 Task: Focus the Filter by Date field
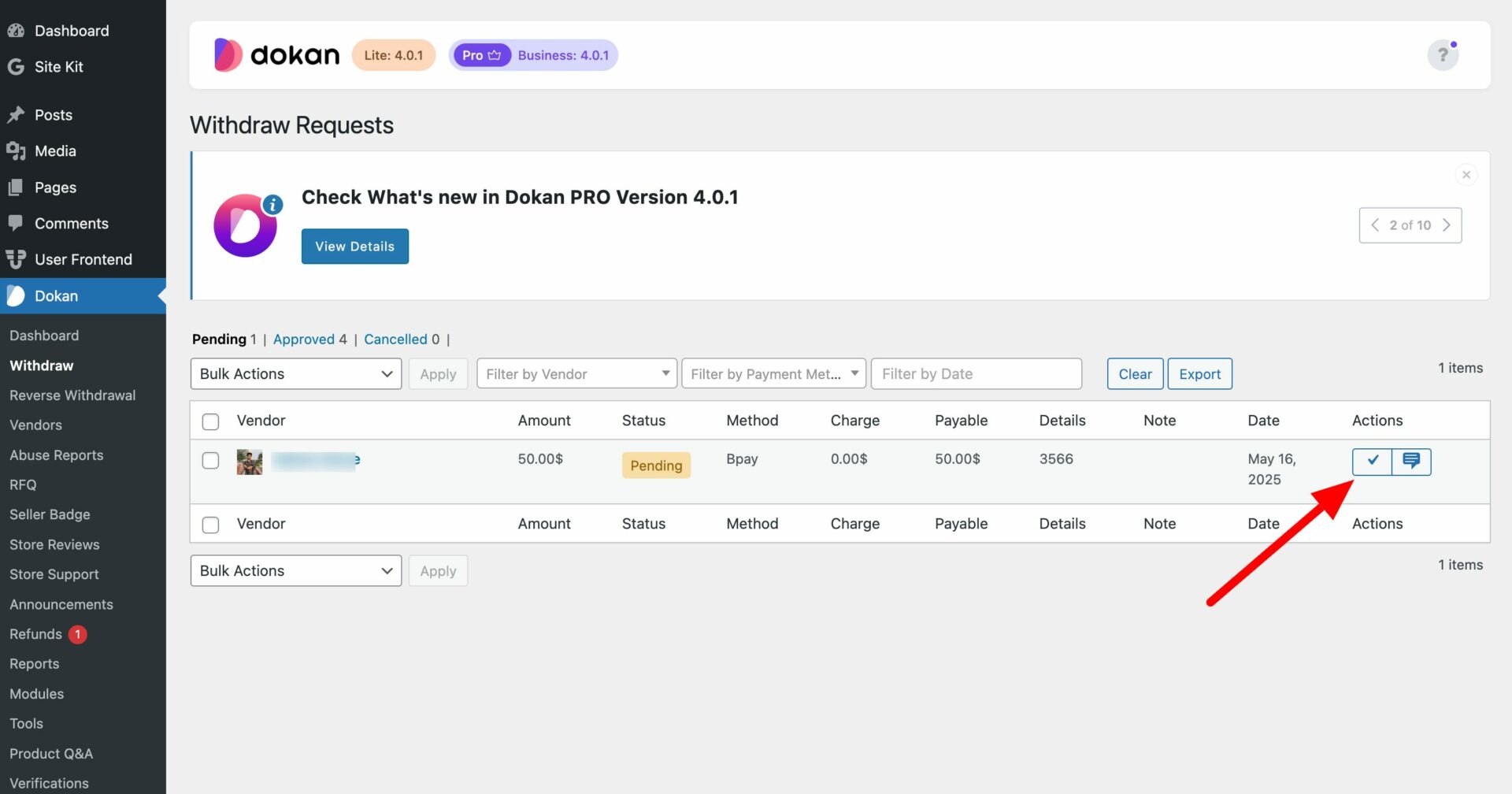tap(976, 373)
